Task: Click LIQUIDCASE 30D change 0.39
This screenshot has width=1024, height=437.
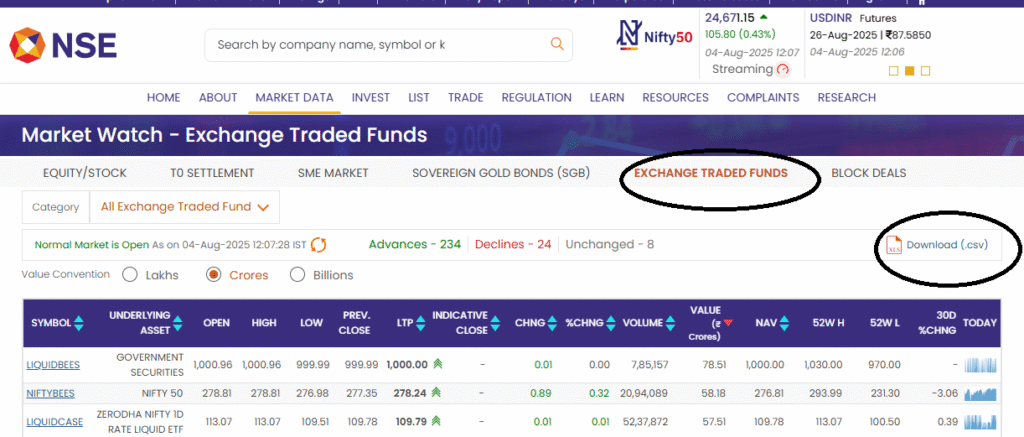Action: [946, 422]
